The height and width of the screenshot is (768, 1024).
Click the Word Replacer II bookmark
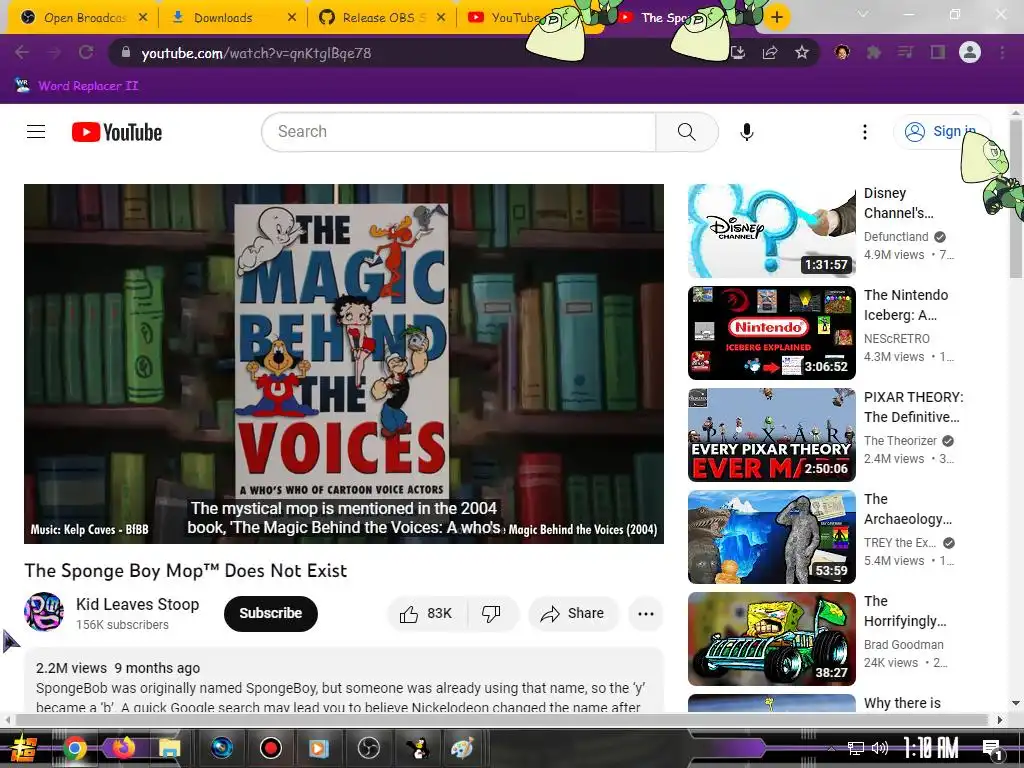(x=77, y=86)
